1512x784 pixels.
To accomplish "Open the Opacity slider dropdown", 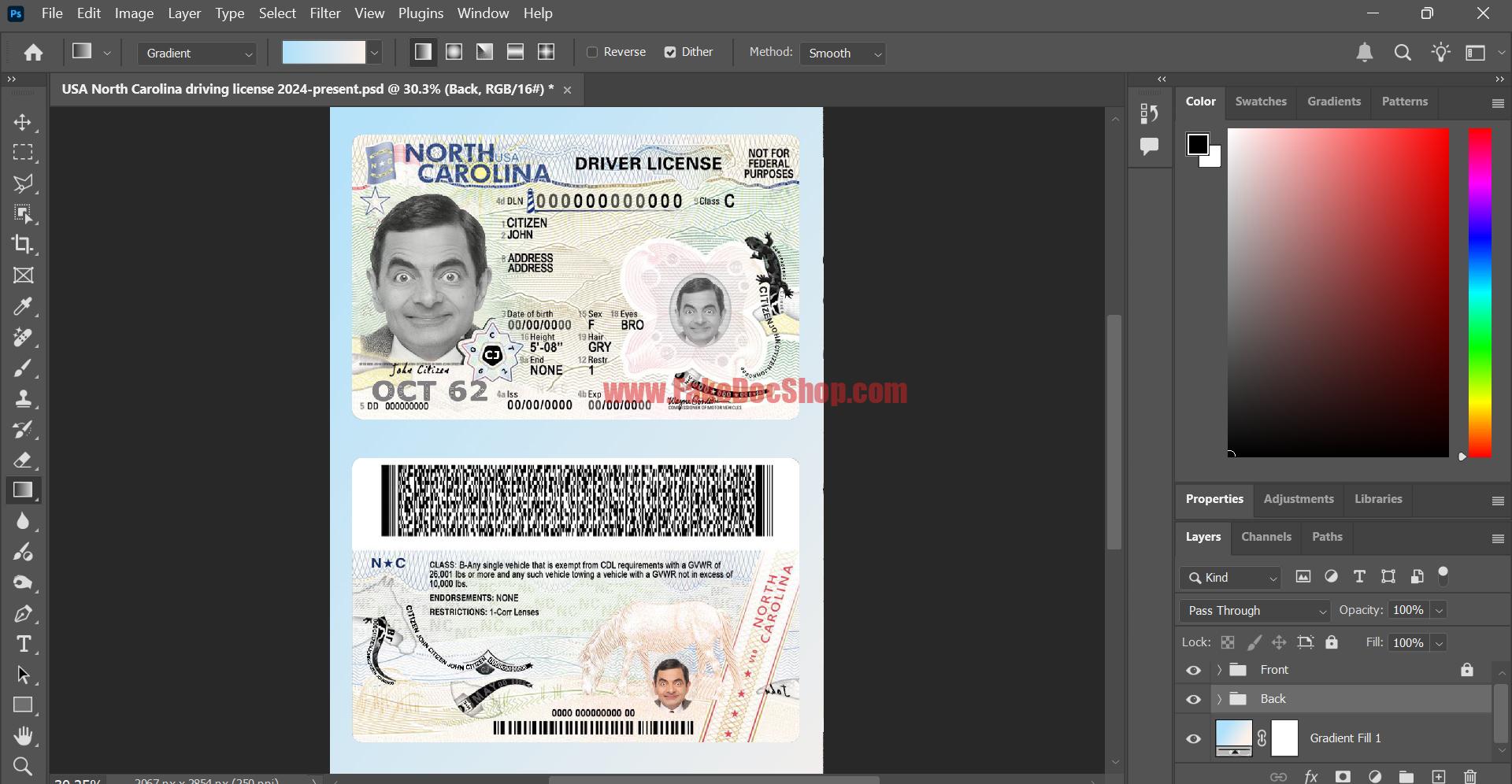I will [x=1439, y=610].
